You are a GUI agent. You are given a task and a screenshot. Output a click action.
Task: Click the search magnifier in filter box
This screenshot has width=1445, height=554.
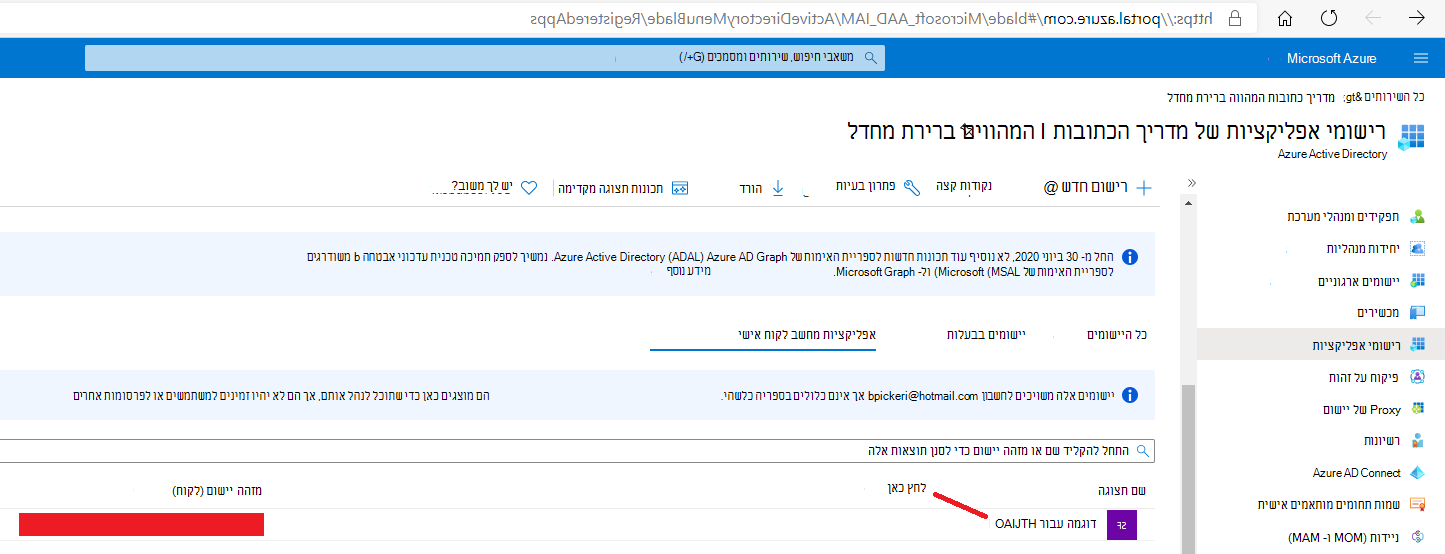point(1142,451)
